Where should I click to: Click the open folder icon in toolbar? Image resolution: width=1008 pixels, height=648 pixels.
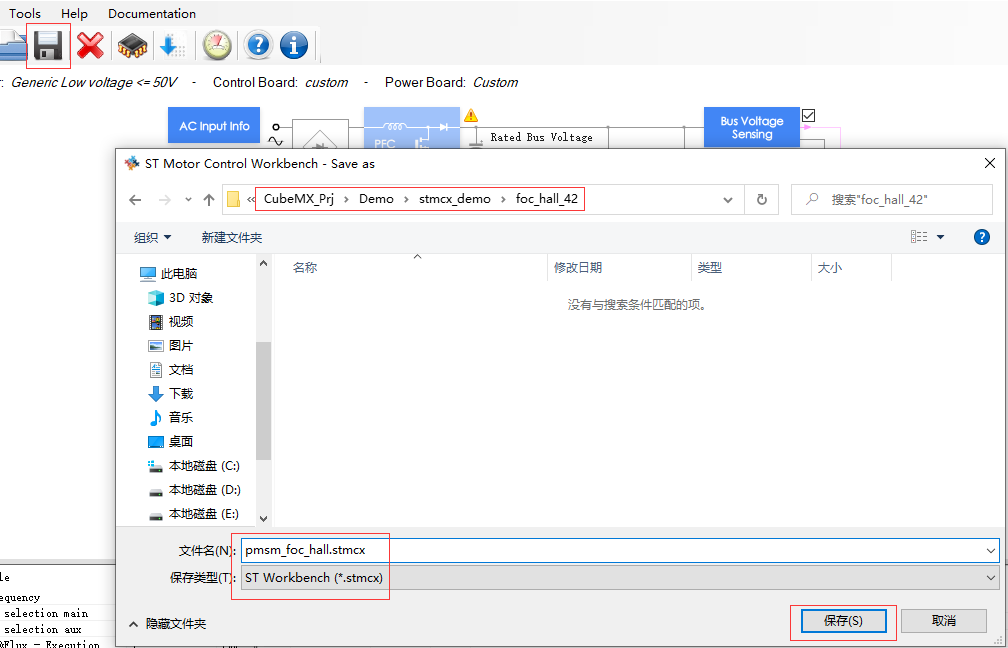13,47
